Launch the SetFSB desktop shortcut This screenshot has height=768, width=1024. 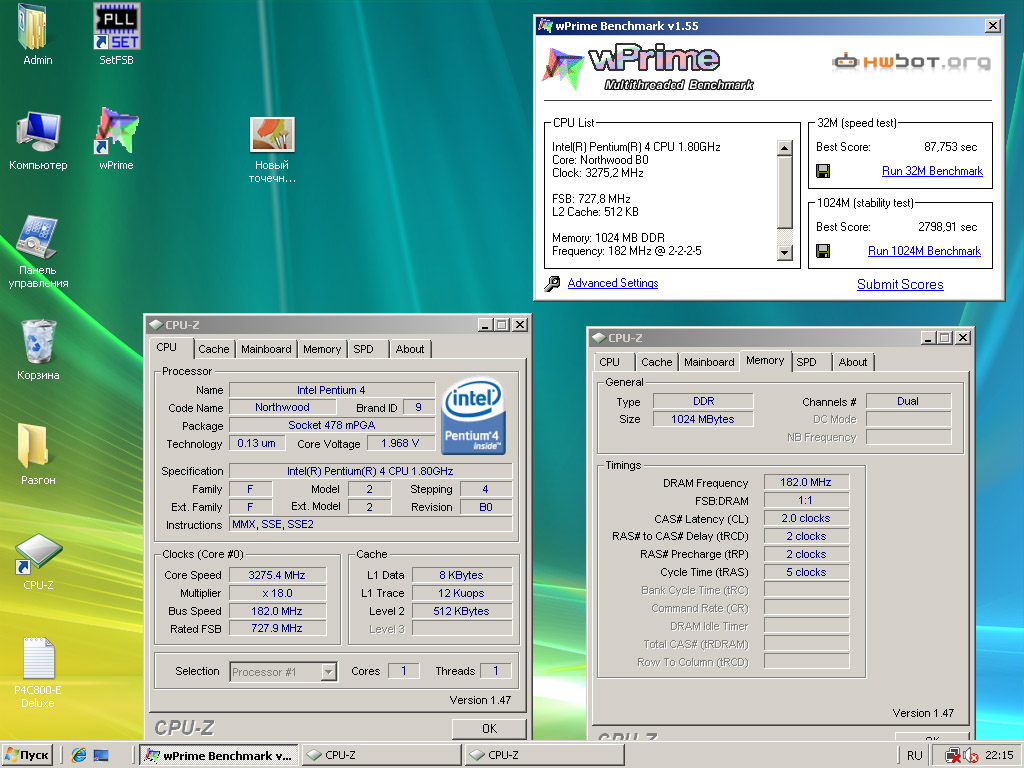click(116, 35)
